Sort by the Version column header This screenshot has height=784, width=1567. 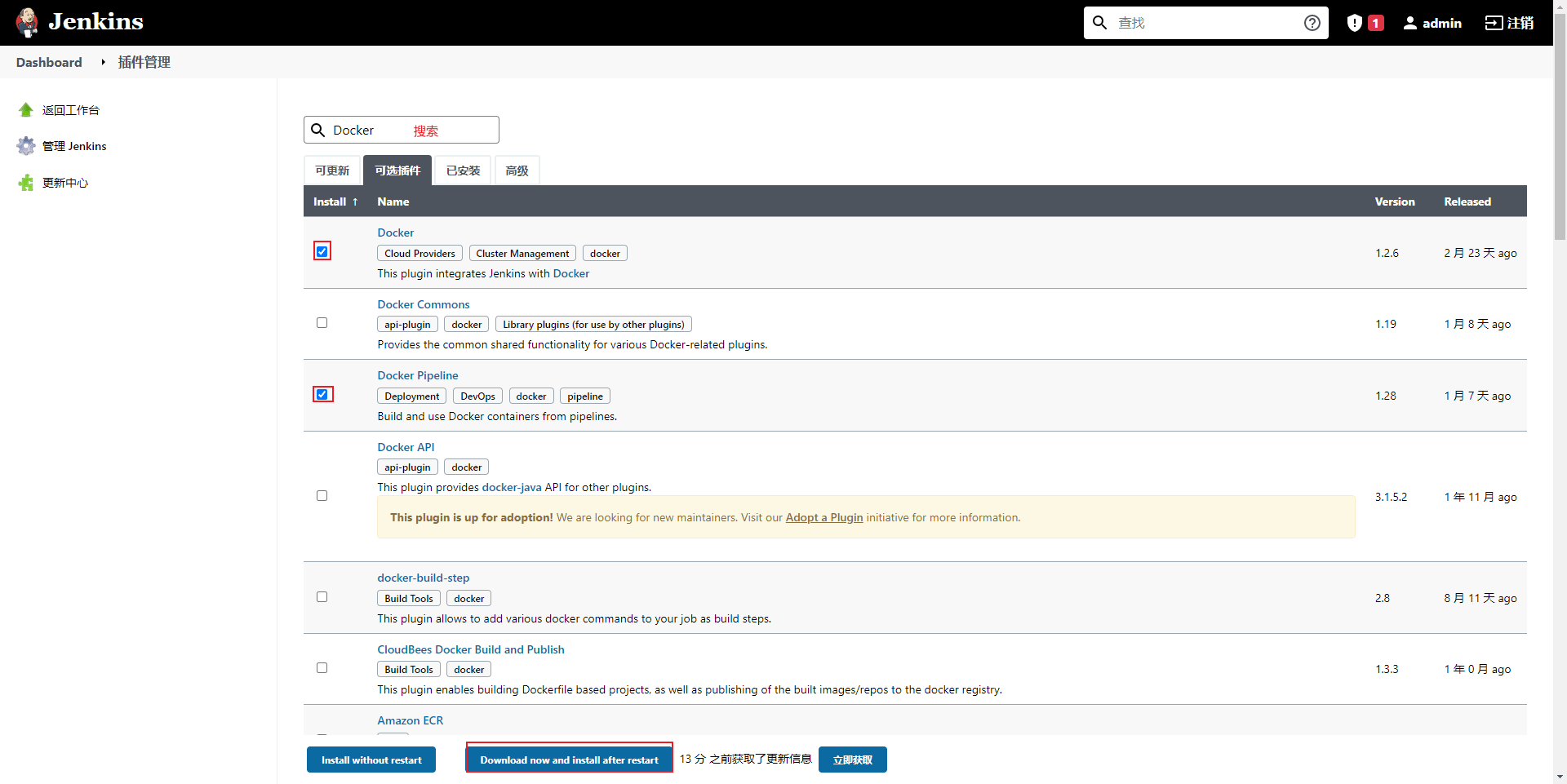pyautogui.click(x=1395, y=202)
